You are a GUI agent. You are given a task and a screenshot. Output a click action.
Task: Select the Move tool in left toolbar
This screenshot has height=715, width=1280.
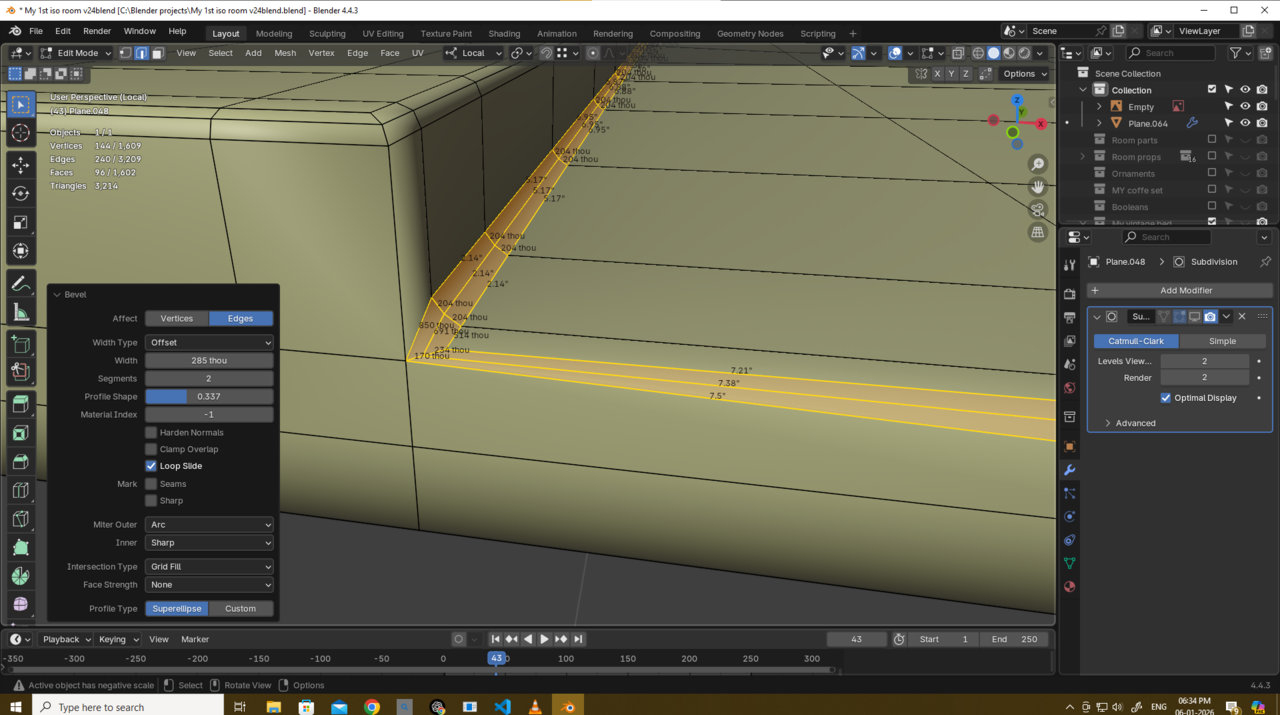[x=20, y=164]
